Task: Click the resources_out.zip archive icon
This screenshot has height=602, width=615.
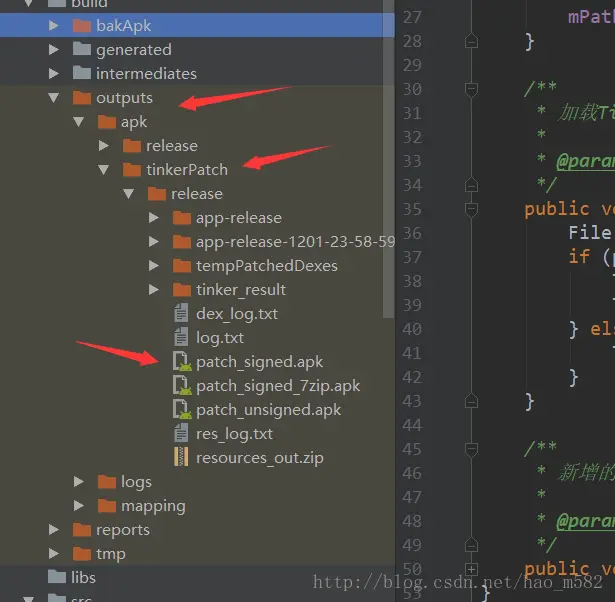Action: (x=181, y=457)
